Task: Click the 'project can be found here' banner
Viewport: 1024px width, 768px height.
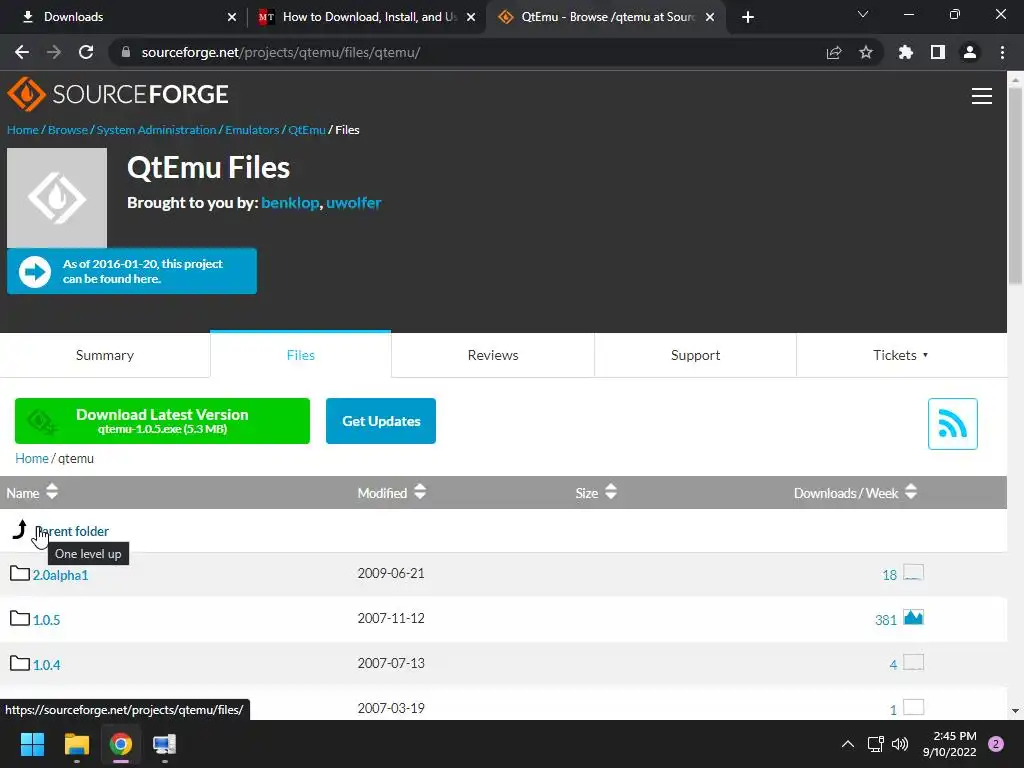Action: 132,271
